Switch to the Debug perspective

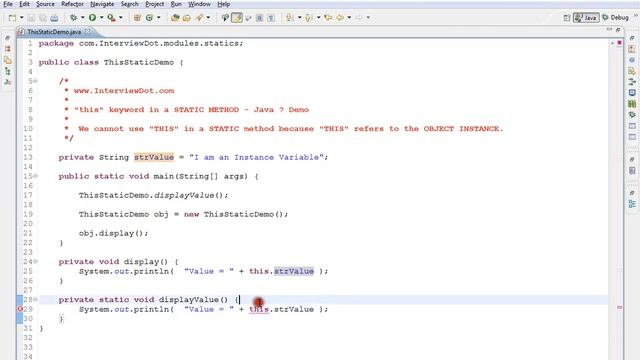click(x=616, y=18)
